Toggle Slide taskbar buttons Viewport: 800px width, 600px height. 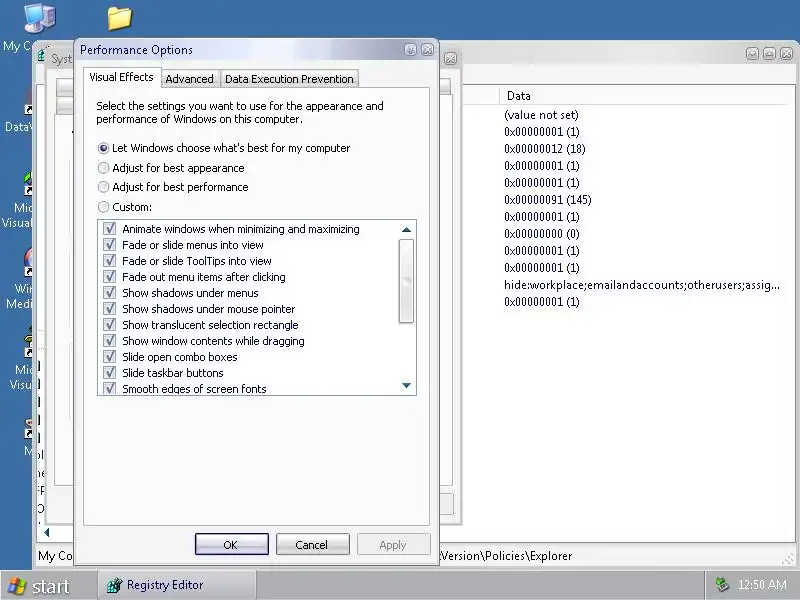109,372
